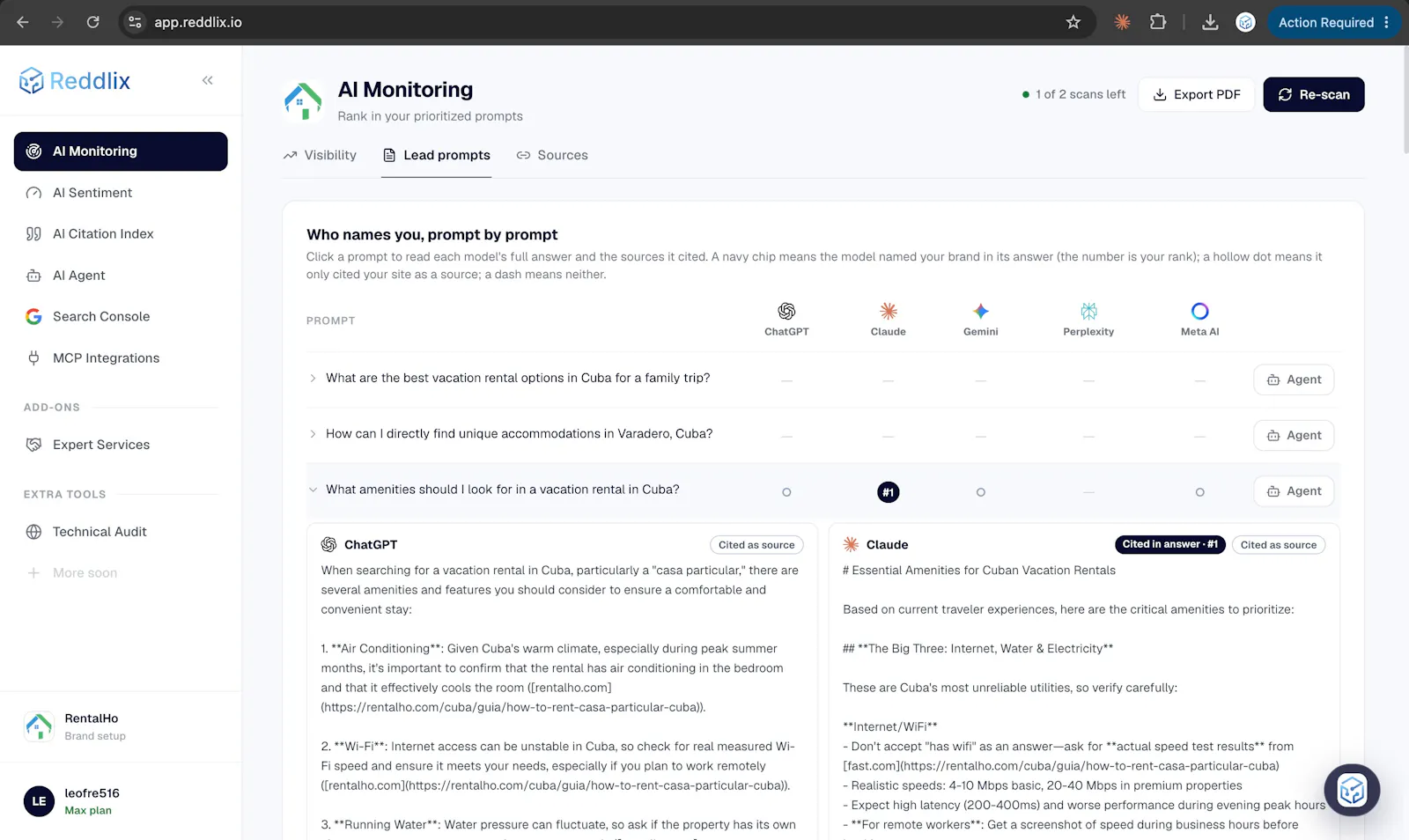Viewport: 1409px width, 840px height.
Task: Click the Perplexity column icon
Action: (1089, 312)
